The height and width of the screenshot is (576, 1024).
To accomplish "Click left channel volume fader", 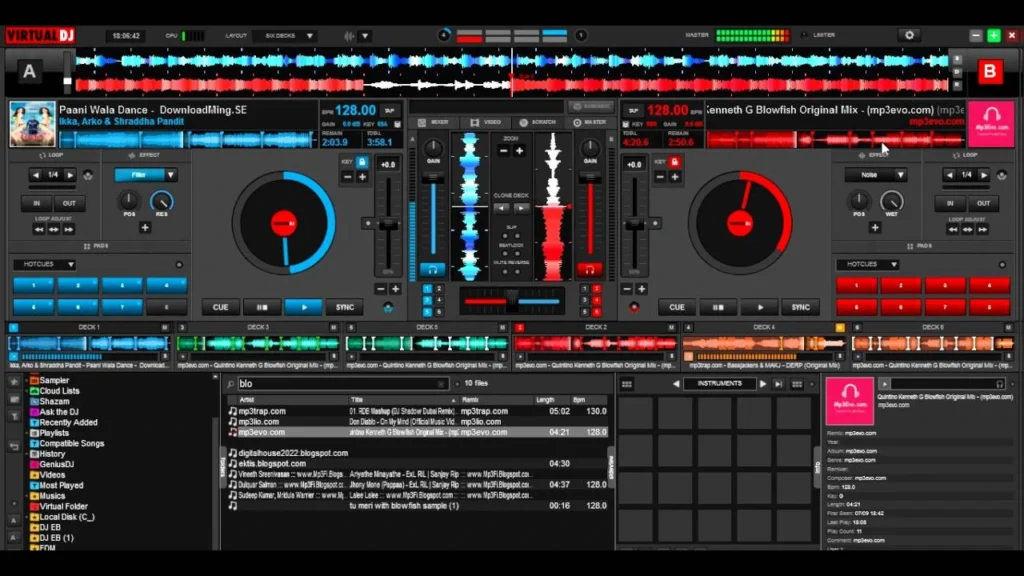I will click(433, 216).
